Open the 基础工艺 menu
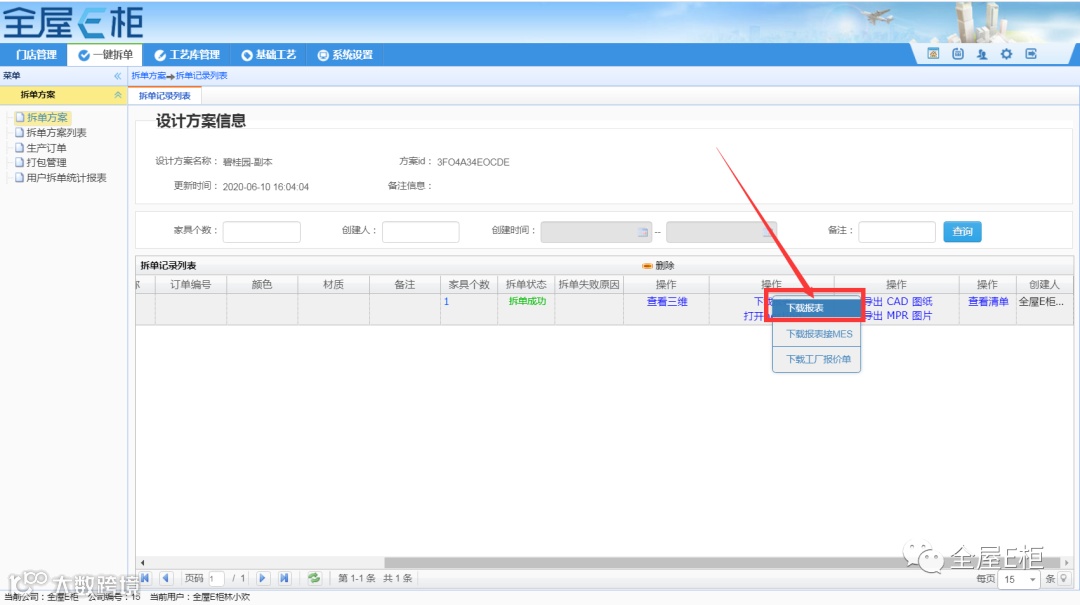This screenshot has width=1080, height=605. [x=269, y=54]
